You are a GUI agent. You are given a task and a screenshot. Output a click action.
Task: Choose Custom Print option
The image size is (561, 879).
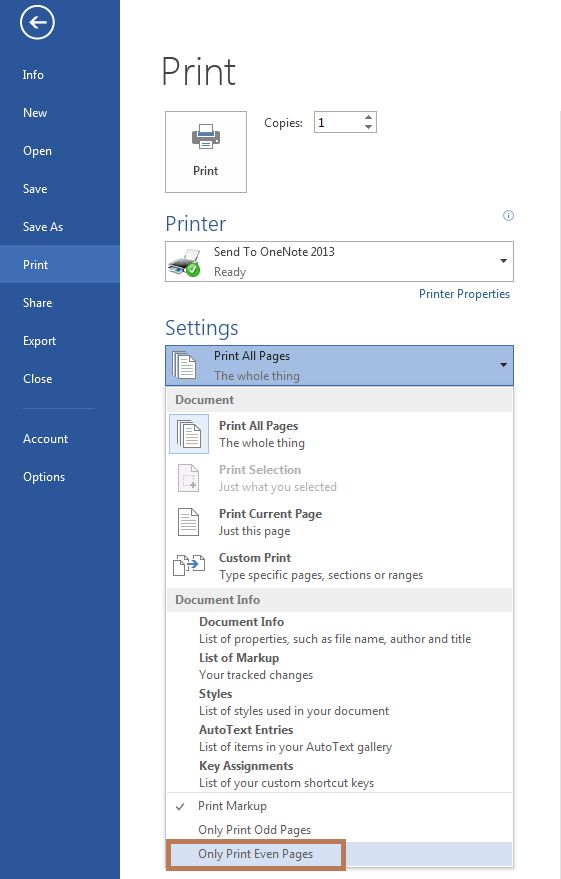pos(339,566)
